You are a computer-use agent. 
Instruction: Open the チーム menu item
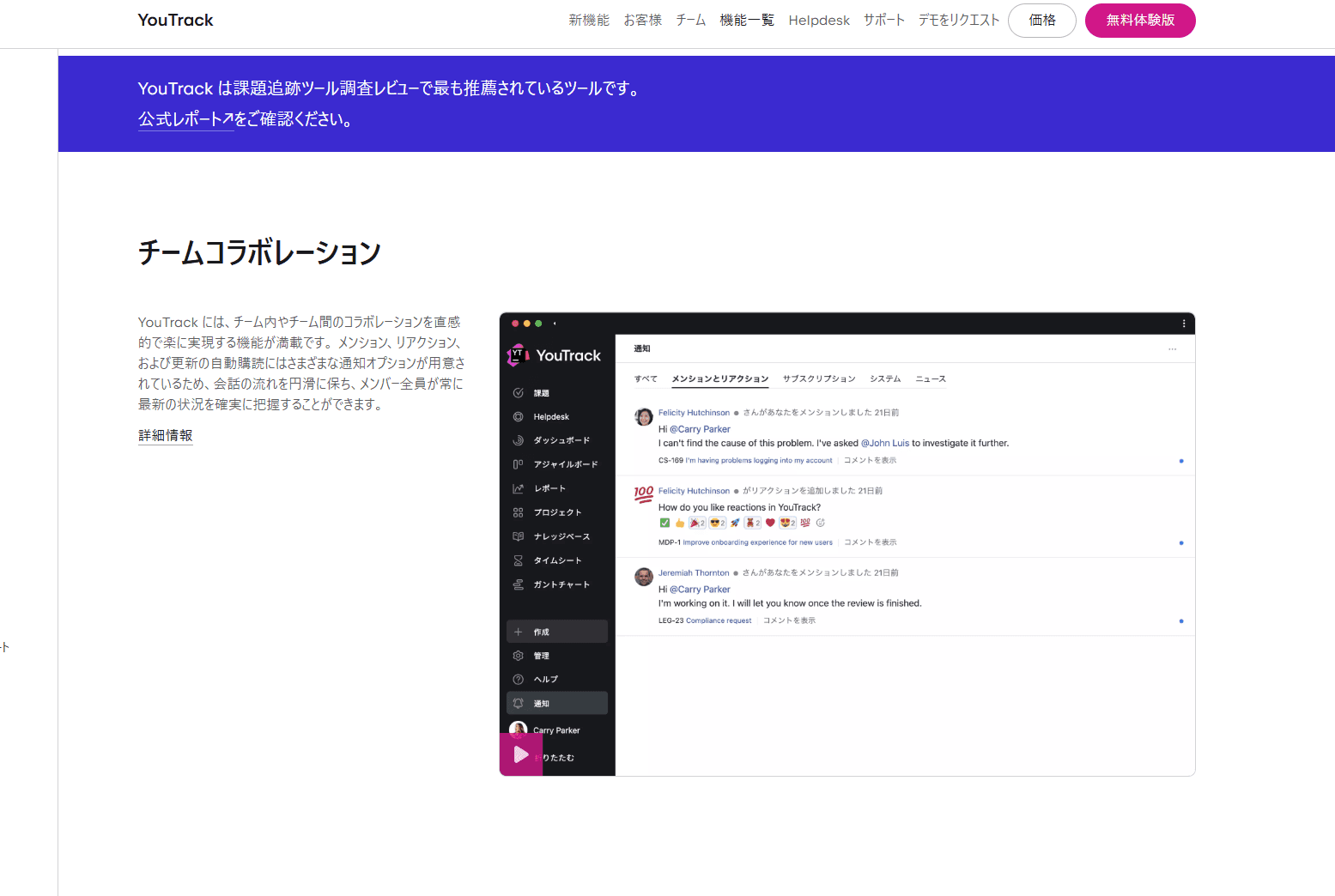pyautogui.click(x=690, y=20)
